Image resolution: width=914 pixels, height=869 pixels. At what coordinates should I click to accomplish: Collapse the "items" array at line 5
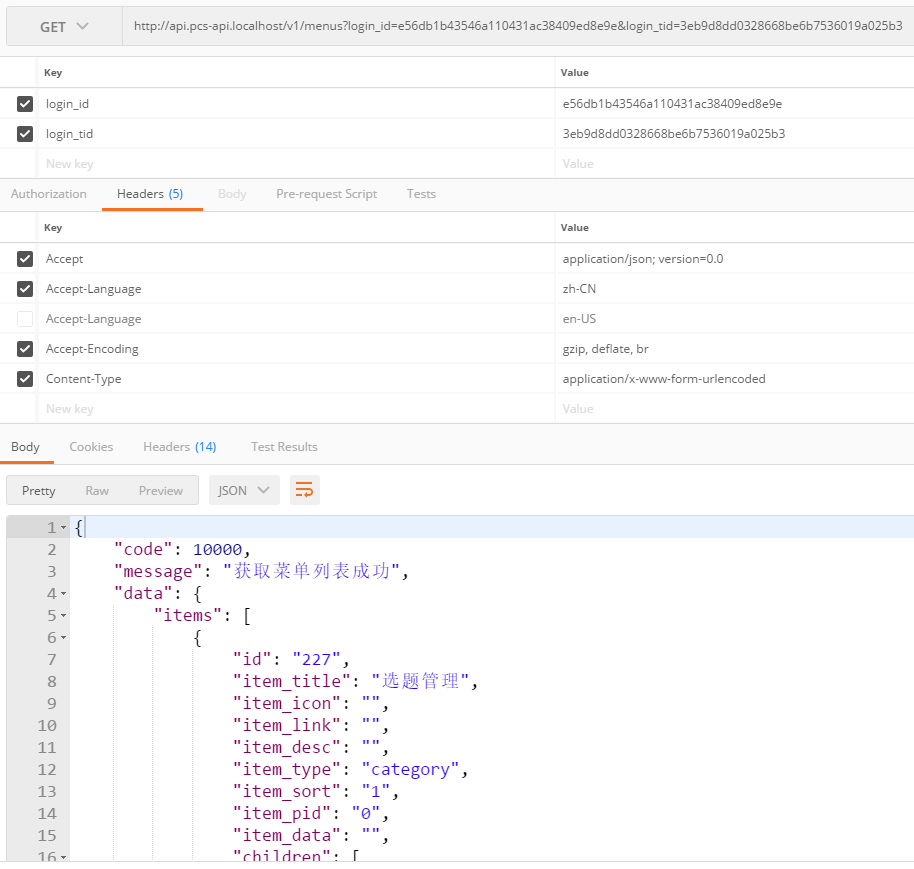[64, 616]
